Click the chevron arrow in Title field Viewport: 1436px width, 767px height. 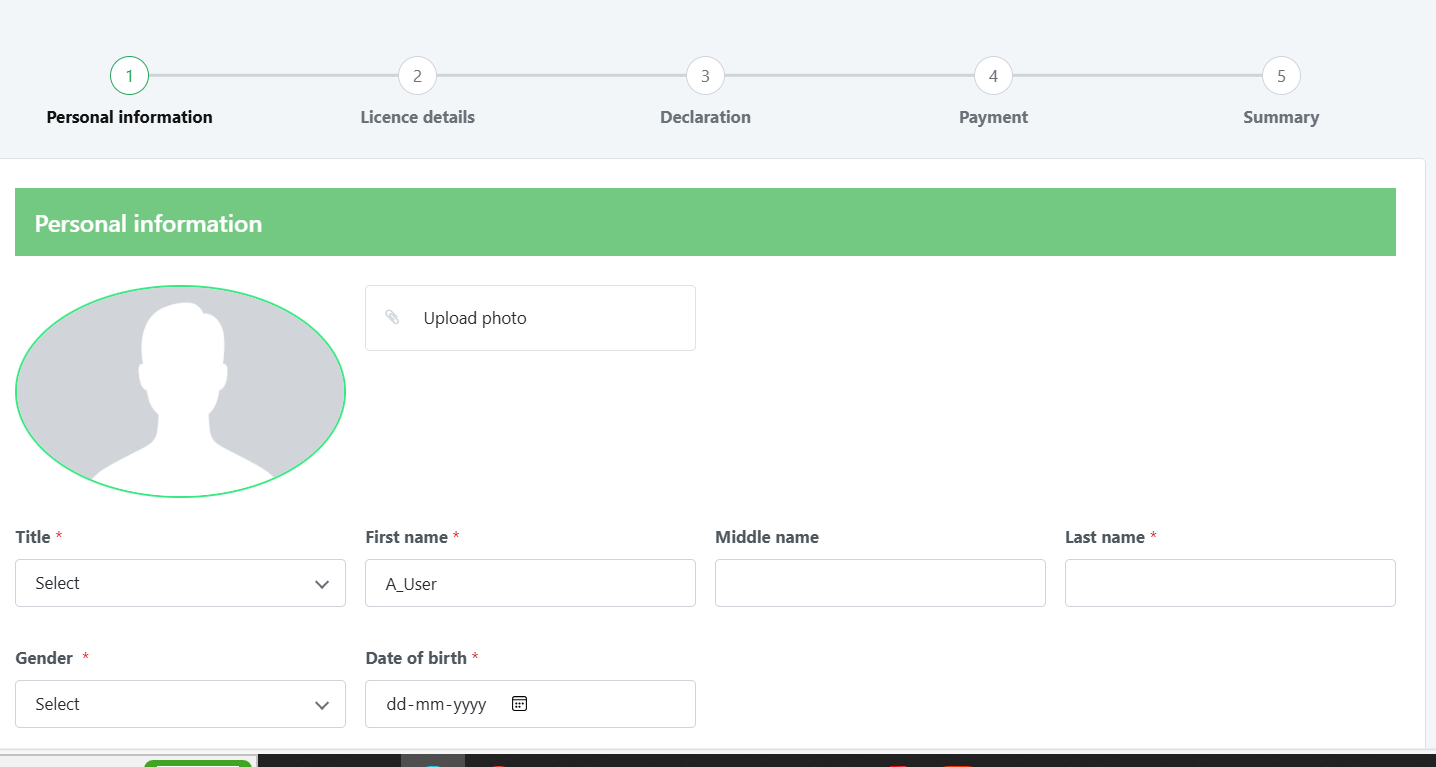click(x=322, y=584)
